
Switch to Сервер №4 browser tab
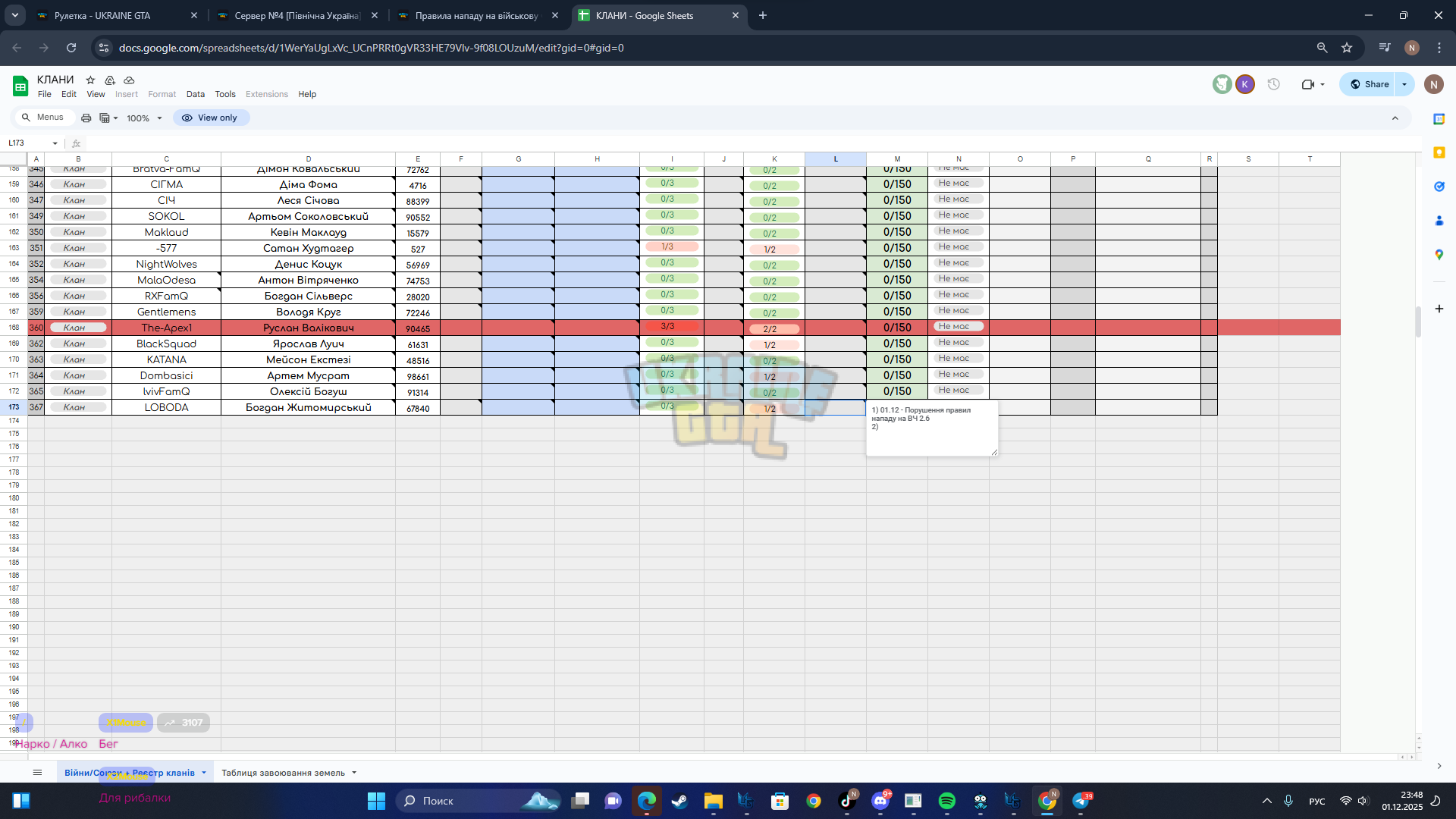click(x=297, y=15)
